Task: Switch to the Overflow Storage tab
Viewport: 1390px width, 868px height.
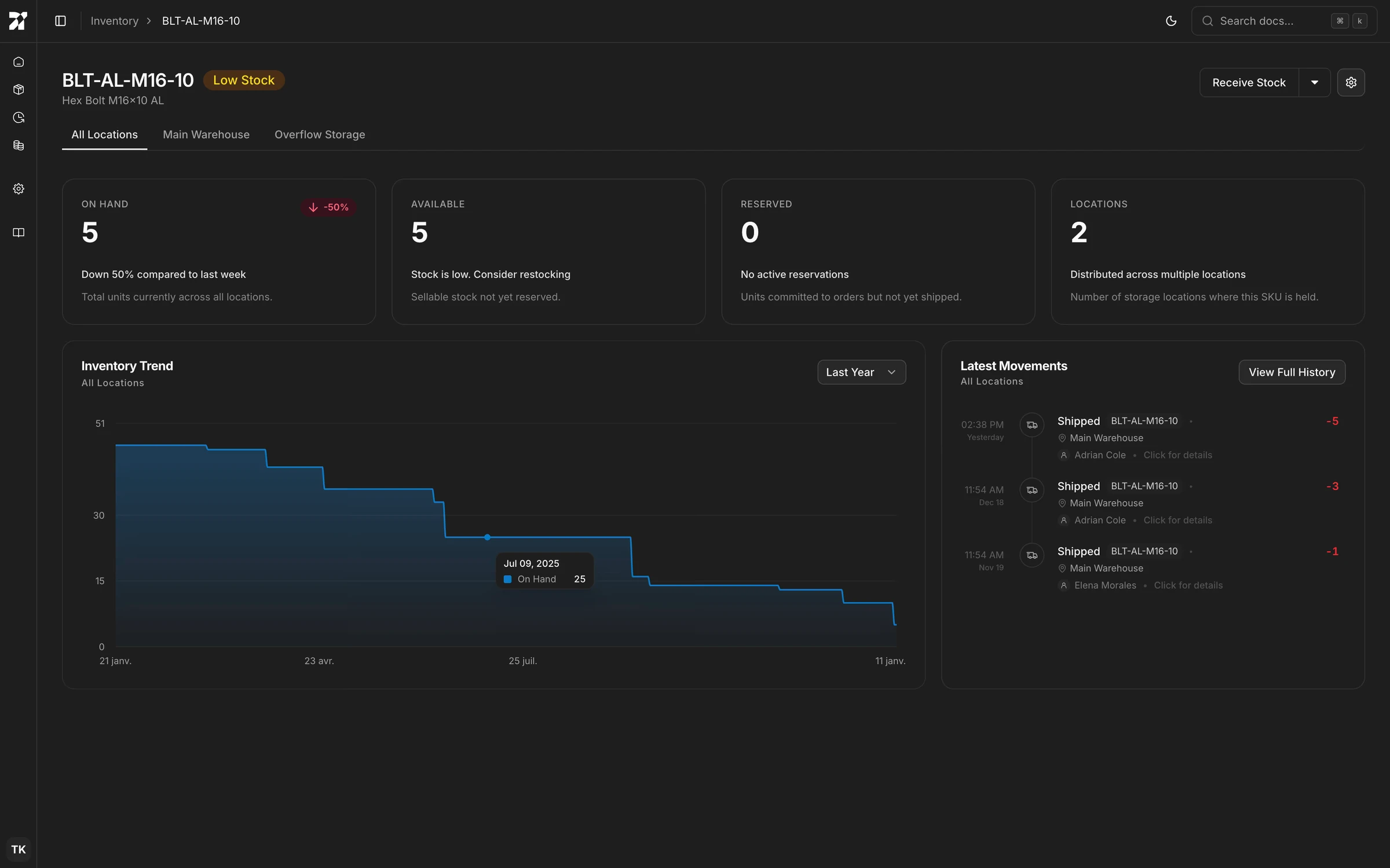Action: click(320, 135)
